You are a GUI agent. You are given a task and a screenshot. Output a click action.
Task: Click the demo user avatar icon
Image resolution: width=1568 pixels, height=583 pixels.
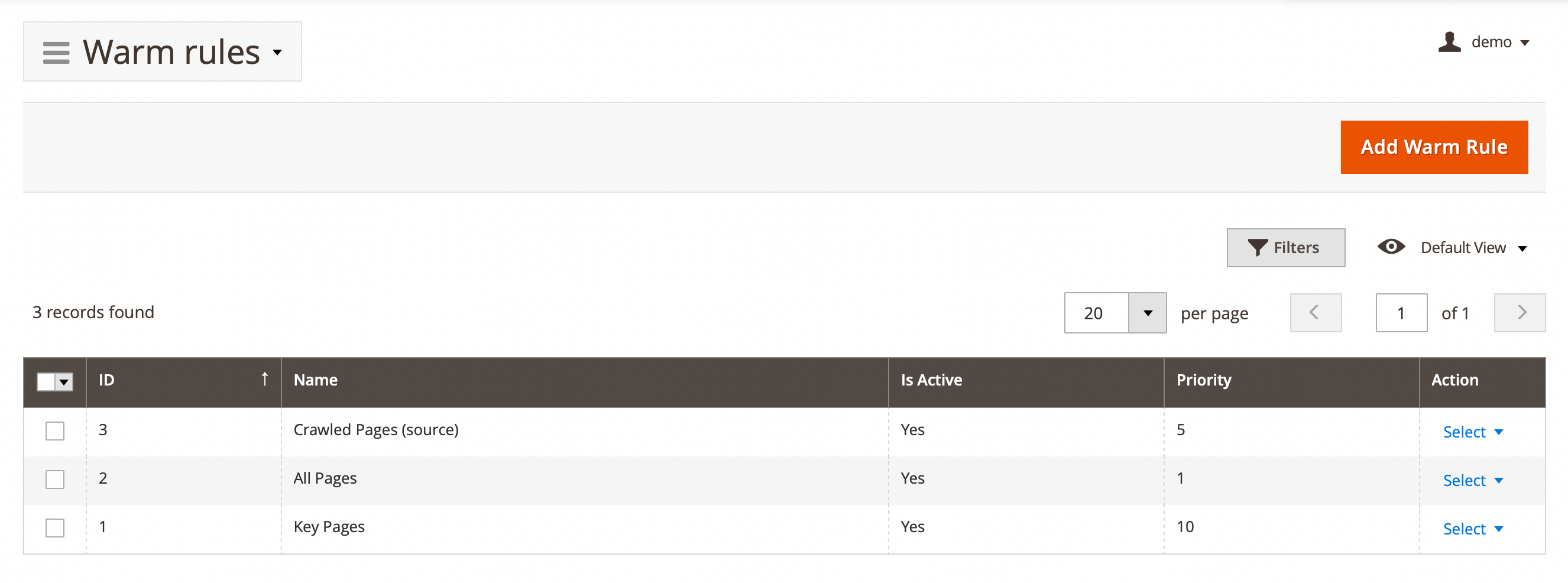coord(1450,42)
